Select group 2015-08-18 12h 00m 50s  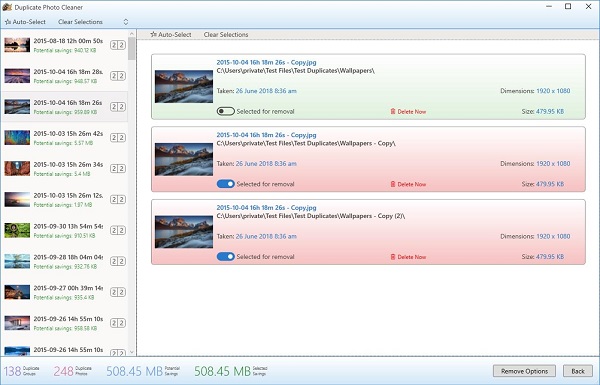point(64,45)
